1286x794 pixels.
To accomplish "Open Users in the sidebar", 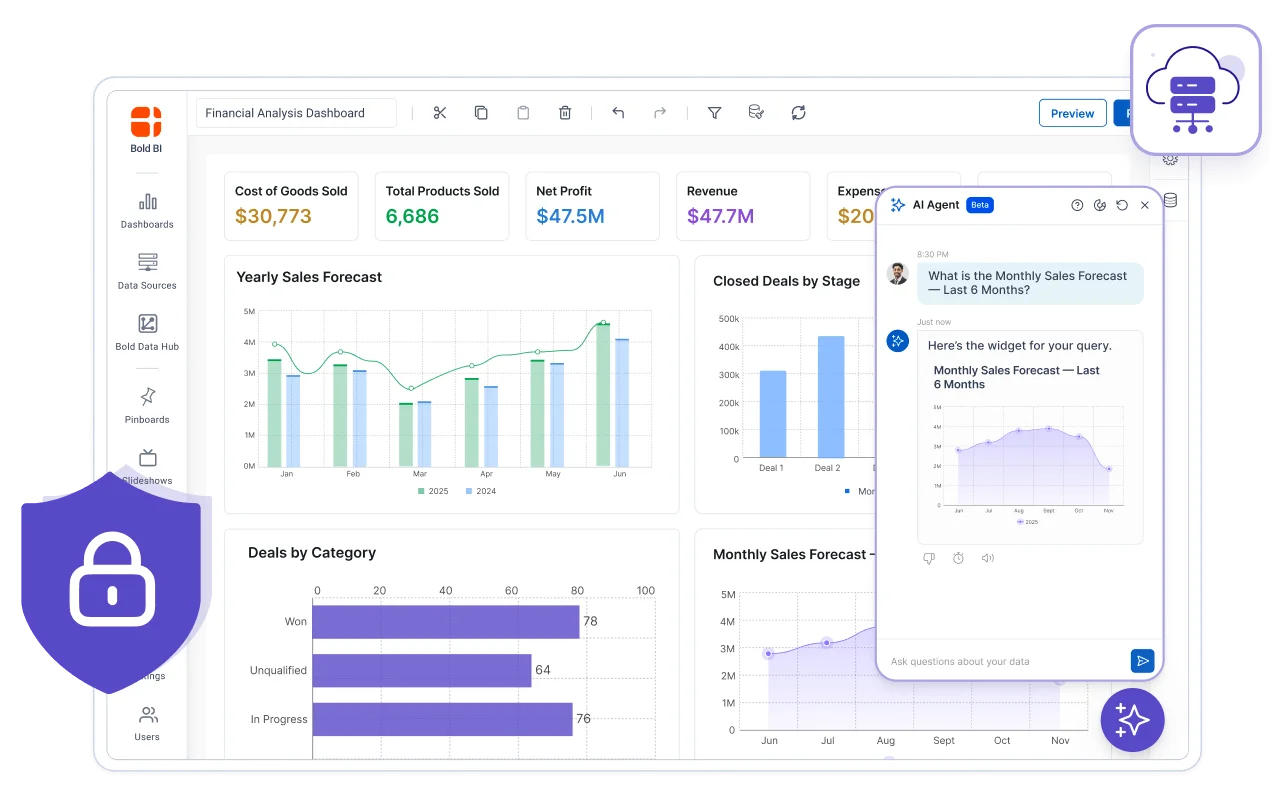I will pos(147,723).
